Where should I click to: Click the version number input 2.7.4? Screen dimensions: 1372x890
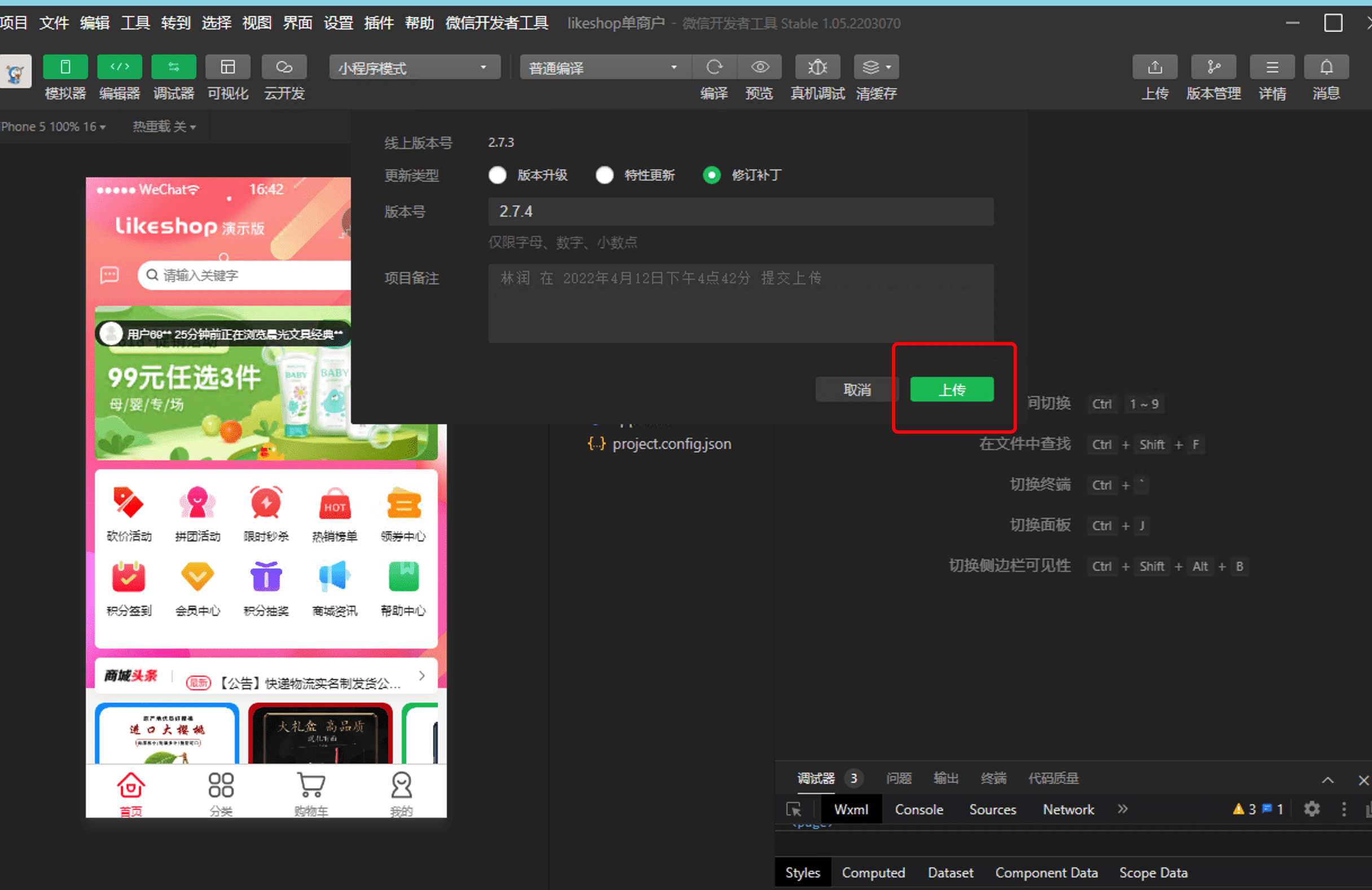[x=741, y=212]
